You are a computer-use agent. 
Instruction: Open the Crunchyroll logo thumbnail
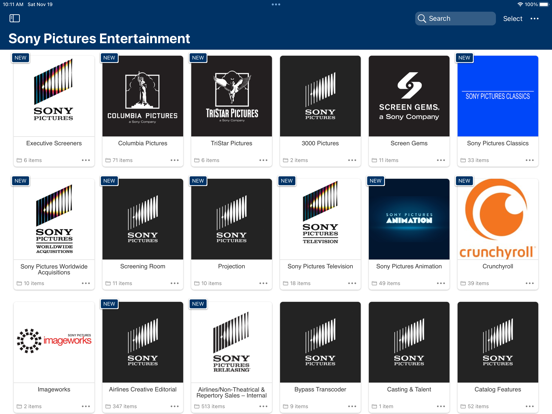coord(498,219)
